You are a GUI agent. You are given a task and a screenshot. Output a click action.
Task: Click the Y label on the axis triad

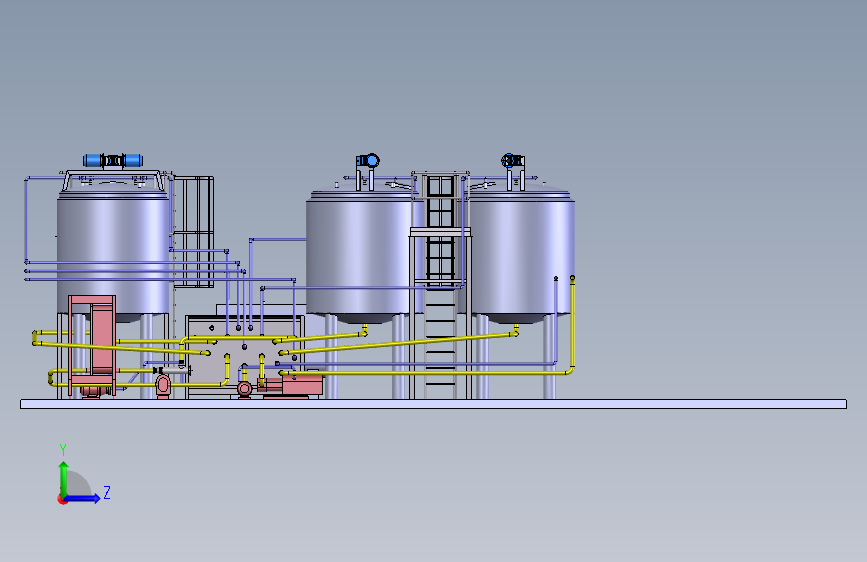tap(63, 450)
